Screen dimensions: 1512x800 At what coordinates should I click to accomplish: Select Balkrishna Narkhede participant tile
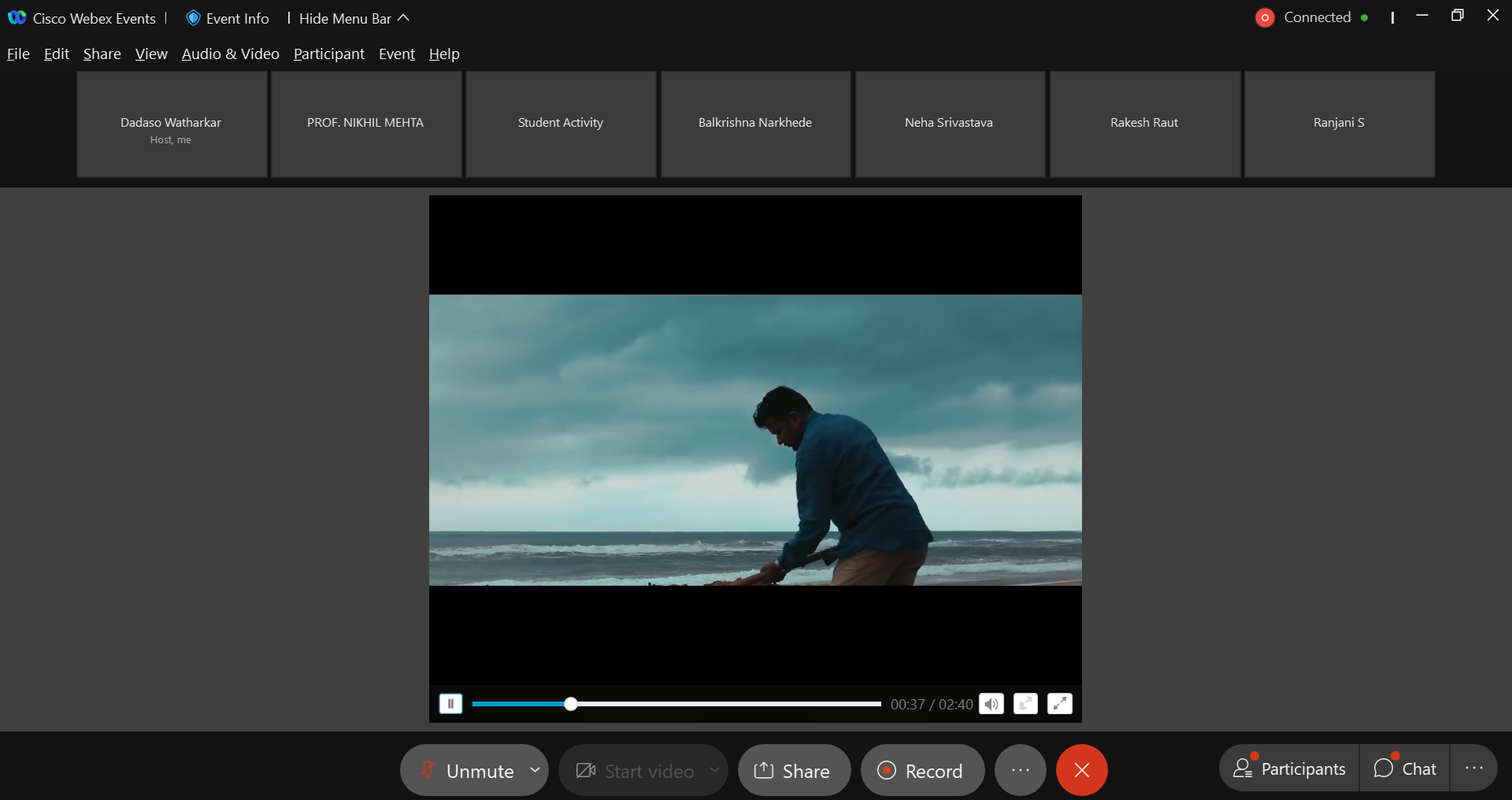(756, 124)
